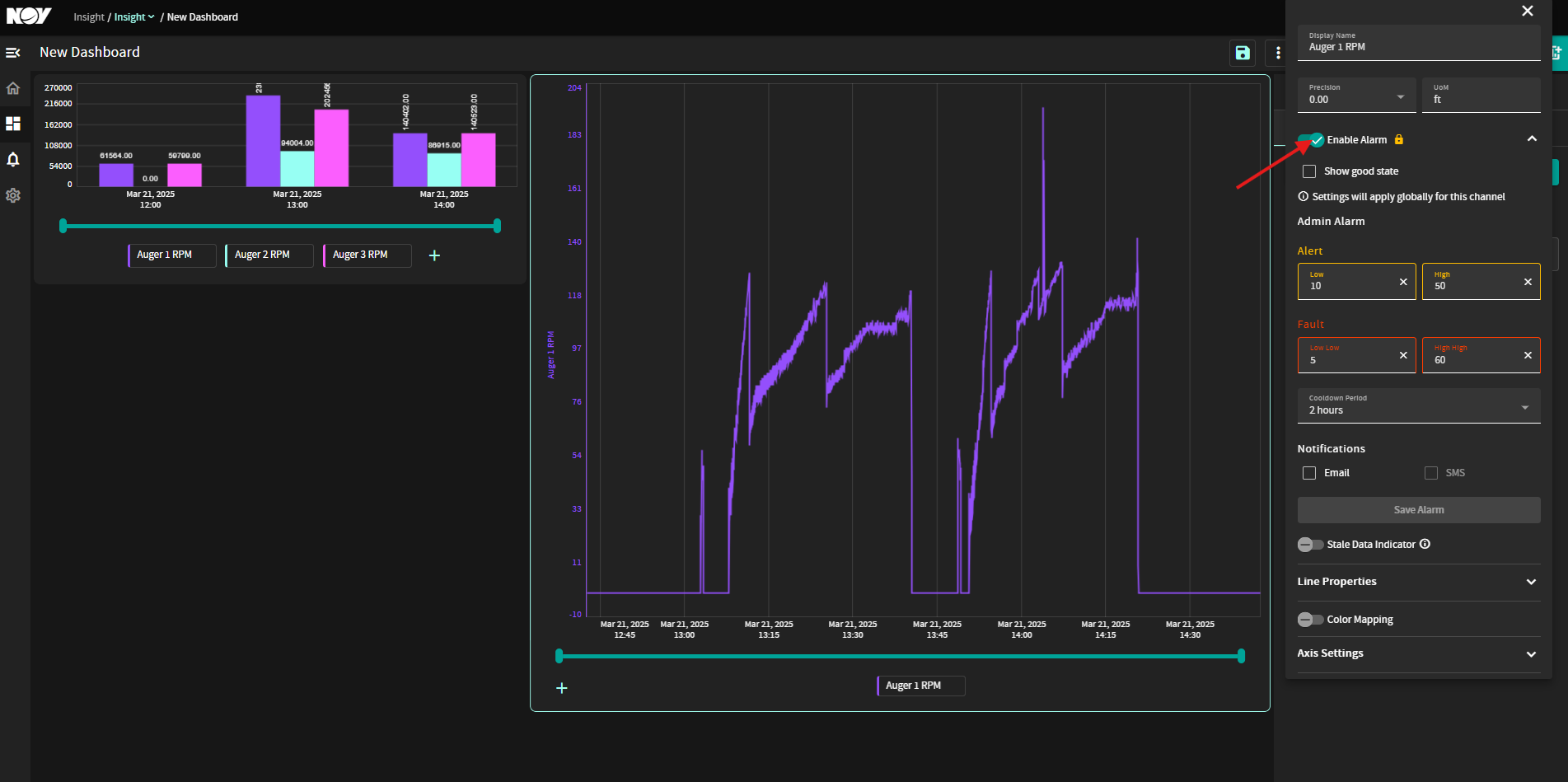
Task: Open the Insight breadcrumb menu
Action: click(x=134, y=17)
